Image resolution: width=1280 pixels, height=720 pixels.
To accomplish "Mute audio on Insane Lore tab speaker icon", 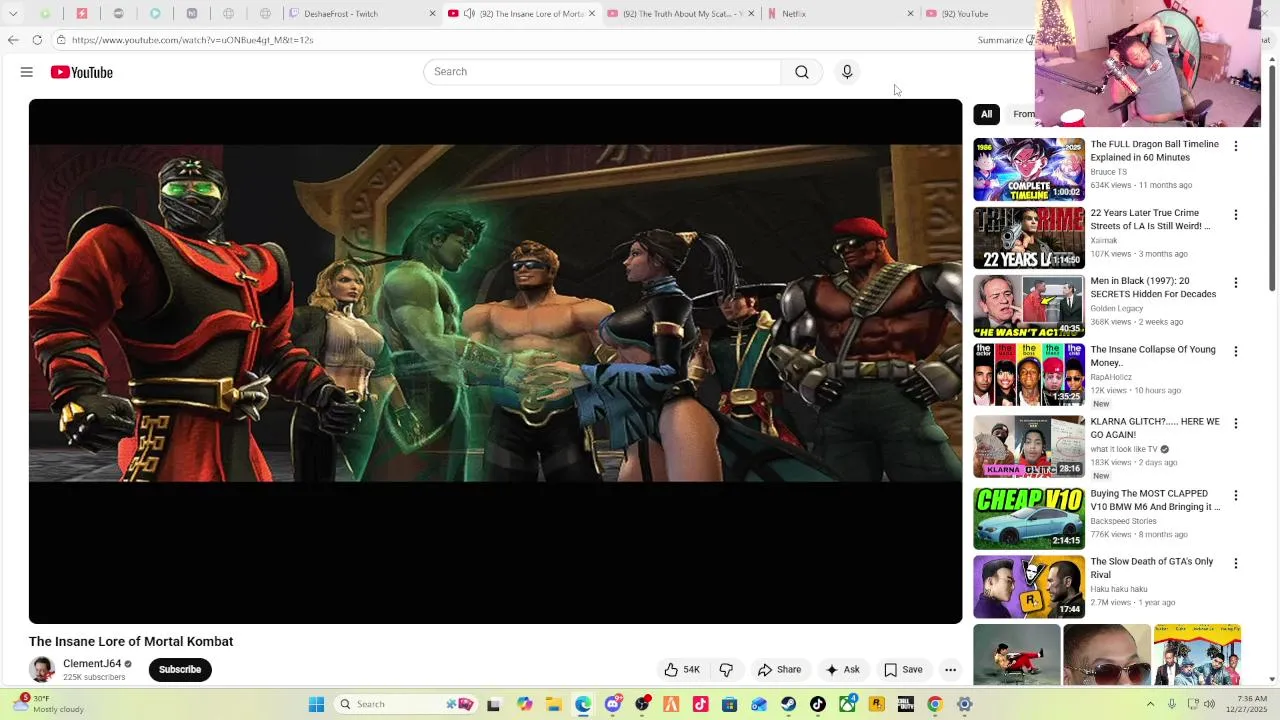I will pyautogui.click(x=469, y=14).
